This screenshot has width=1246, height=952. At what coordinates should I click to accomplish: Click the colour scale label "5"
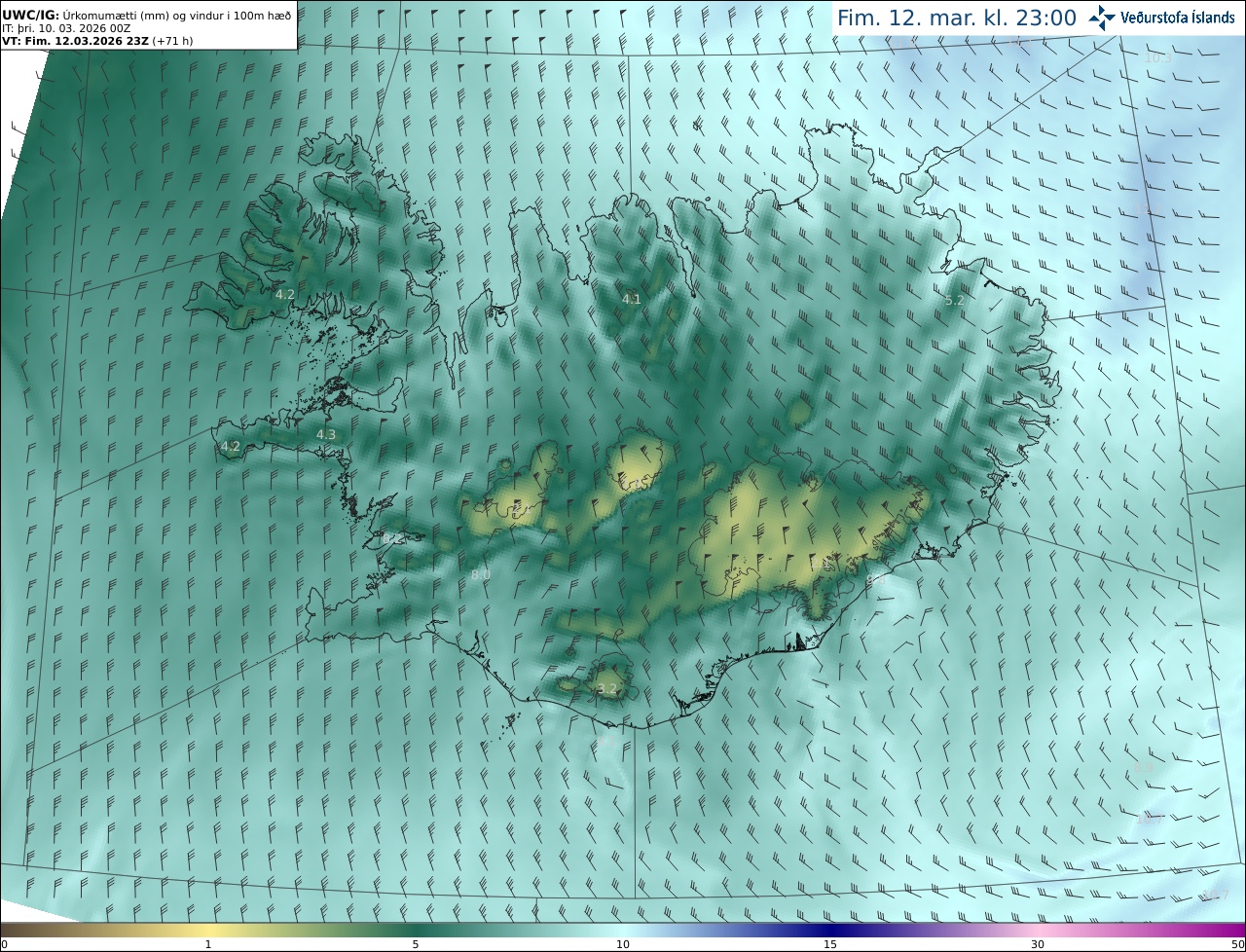[x=416, y=944]
